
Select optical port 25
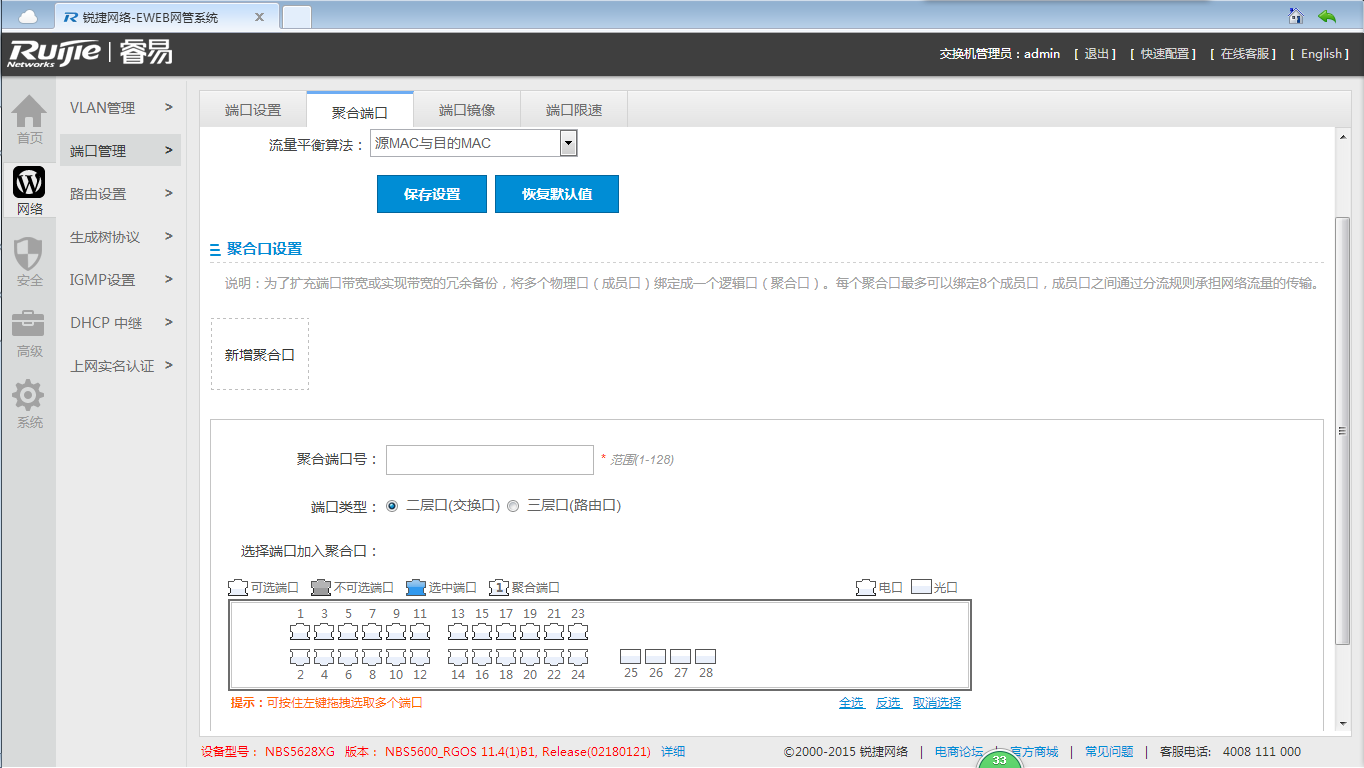630,657
